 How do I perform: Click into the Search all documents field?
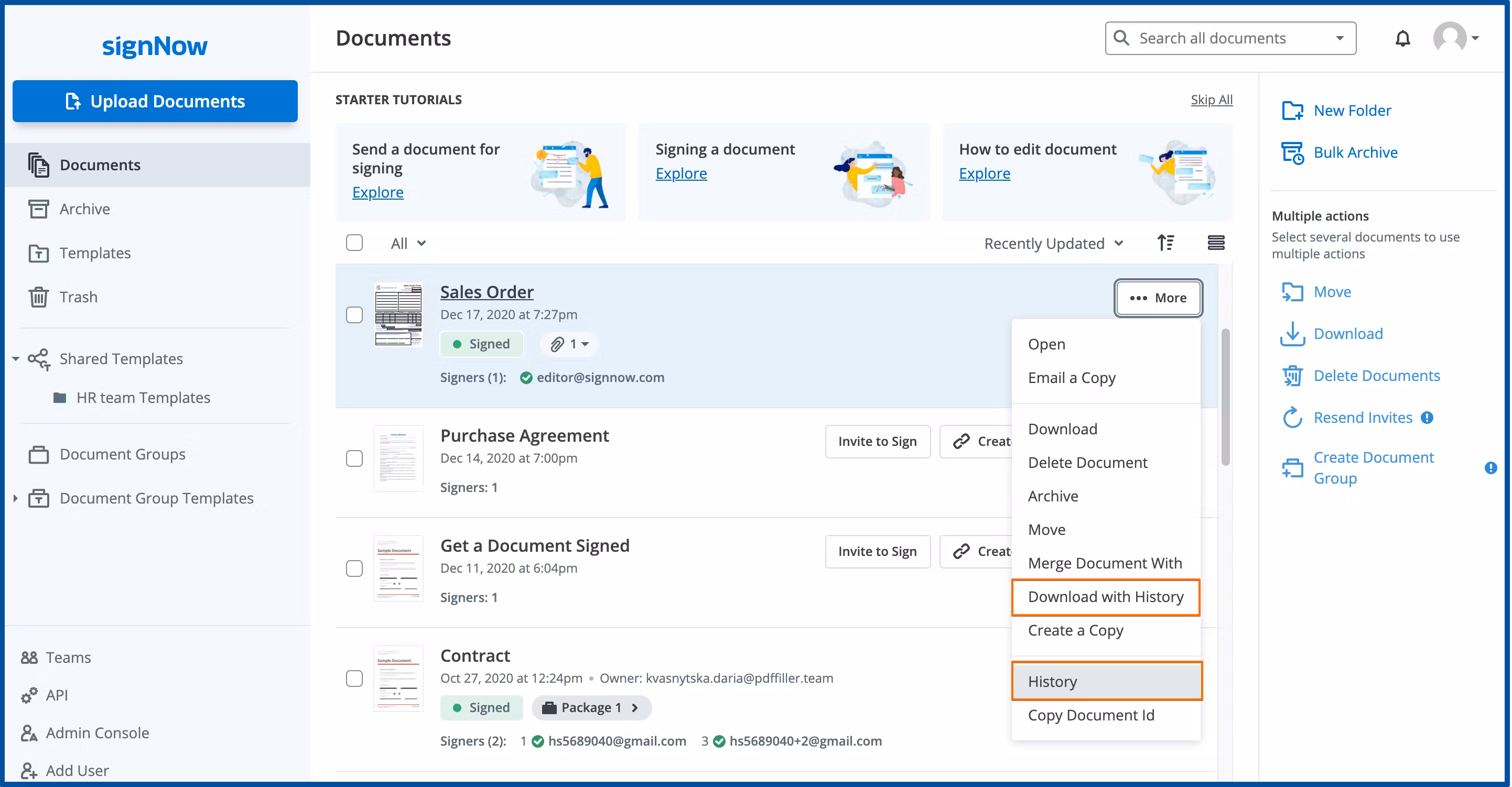pos(1229,39)
